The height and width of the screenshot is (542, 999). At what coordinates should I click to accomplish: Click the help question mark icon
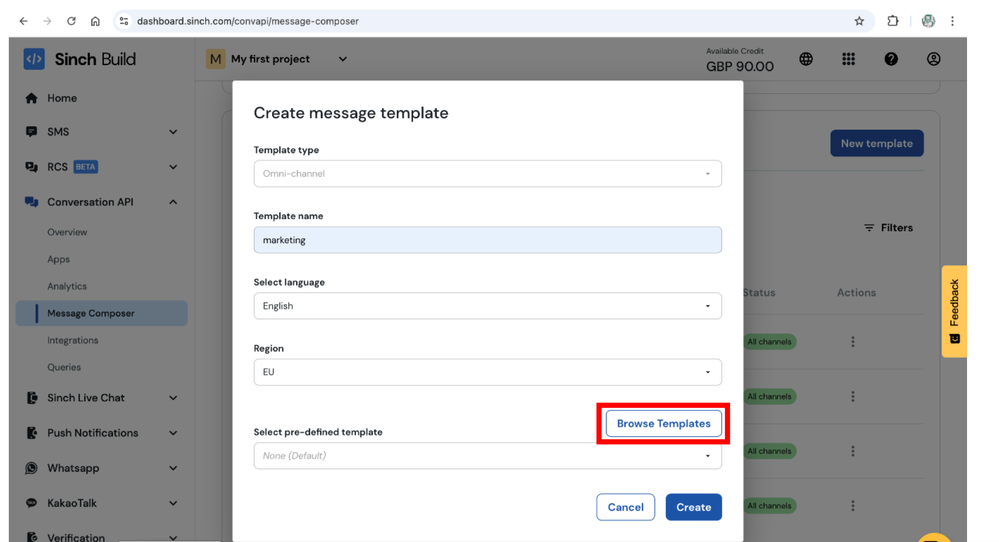pyautogui.click(x=891, y=59)
